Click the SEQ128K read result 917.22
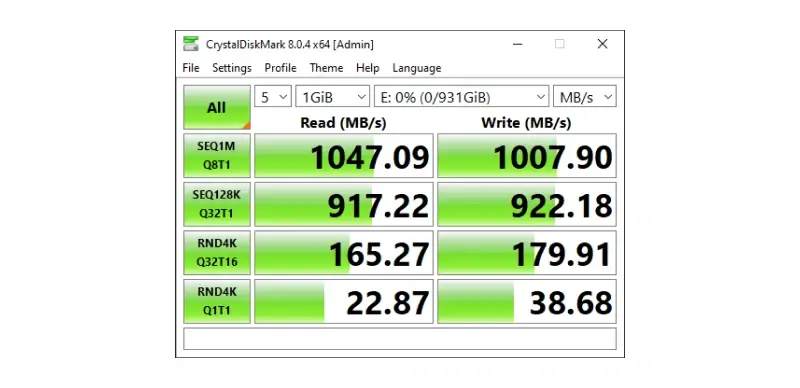The height and width of the screenshot is (388, 800). coord(344,204)
